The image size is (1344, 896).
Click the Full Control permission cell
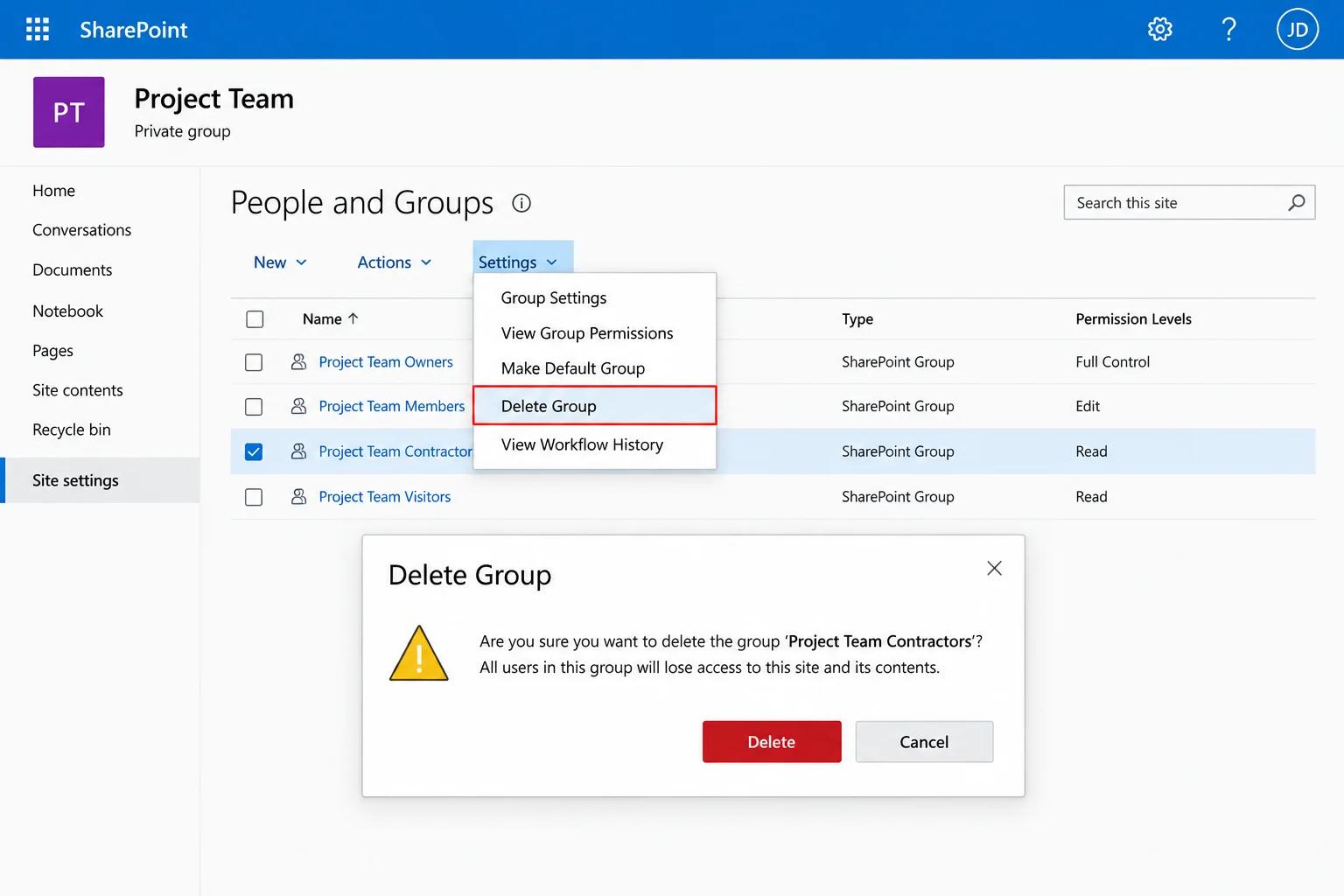[x=1113, y=362]
